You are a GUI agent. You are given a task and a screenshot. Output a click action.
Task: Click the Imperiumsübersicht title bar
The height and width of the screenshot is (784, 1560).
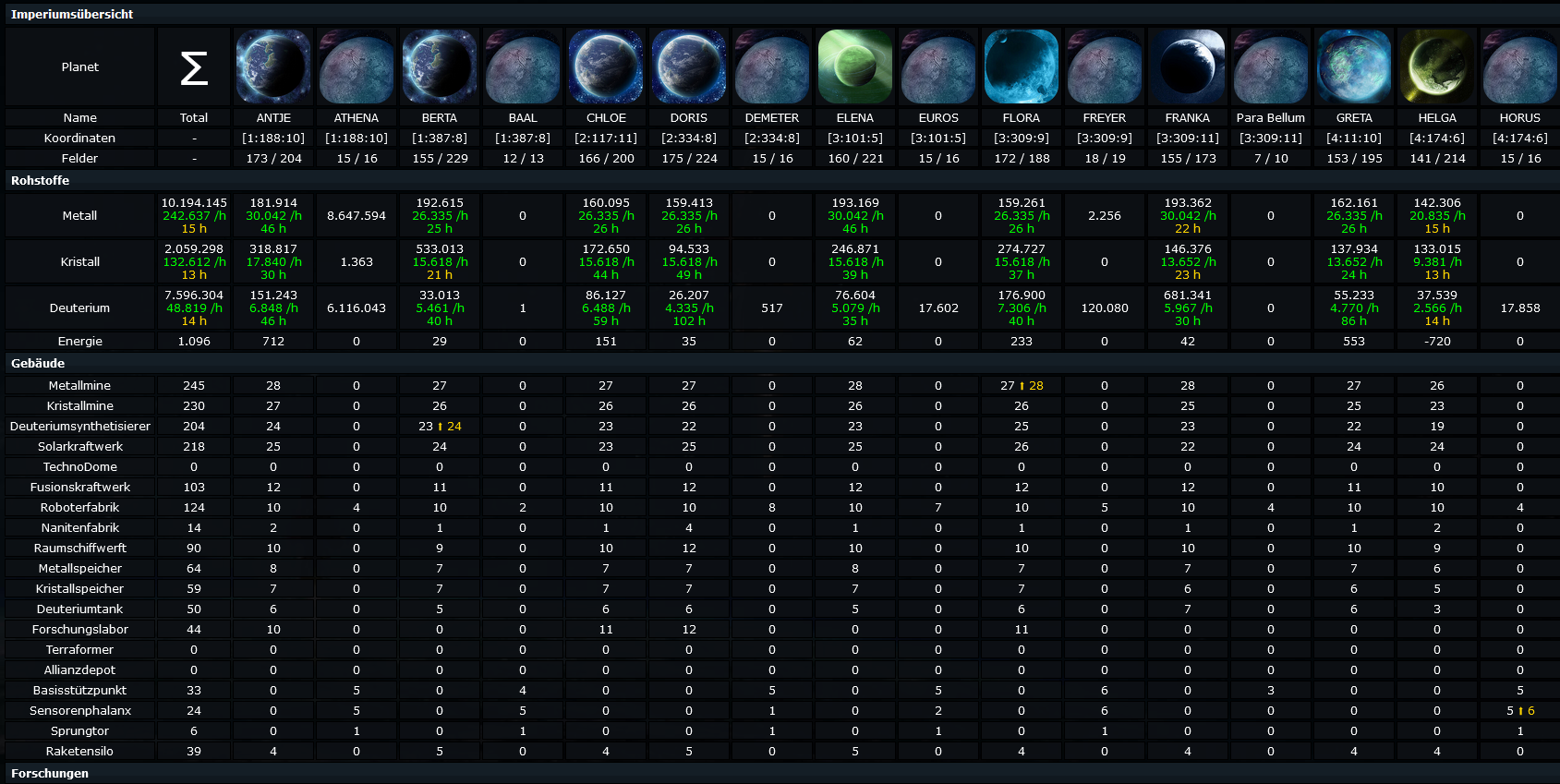click(x=72, y=14)
